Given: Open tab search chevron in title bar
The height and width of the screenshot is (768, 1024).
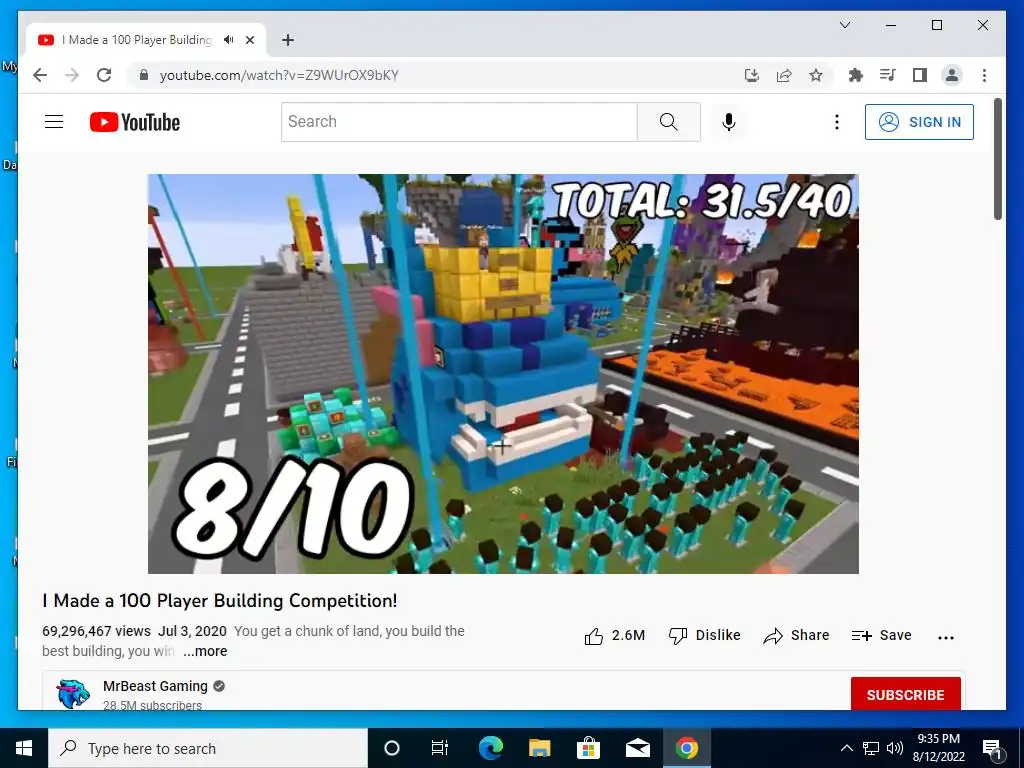Looking at the screenshot, I should click(844, 25).
